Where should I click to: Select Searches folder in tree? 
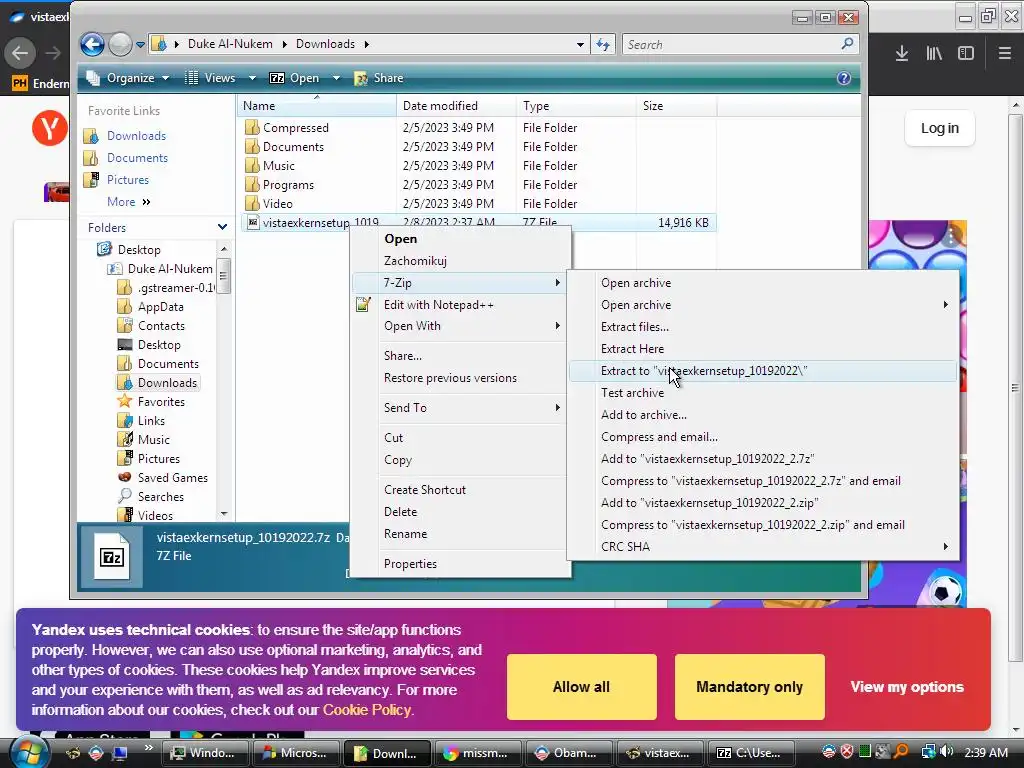pos(161,496)
